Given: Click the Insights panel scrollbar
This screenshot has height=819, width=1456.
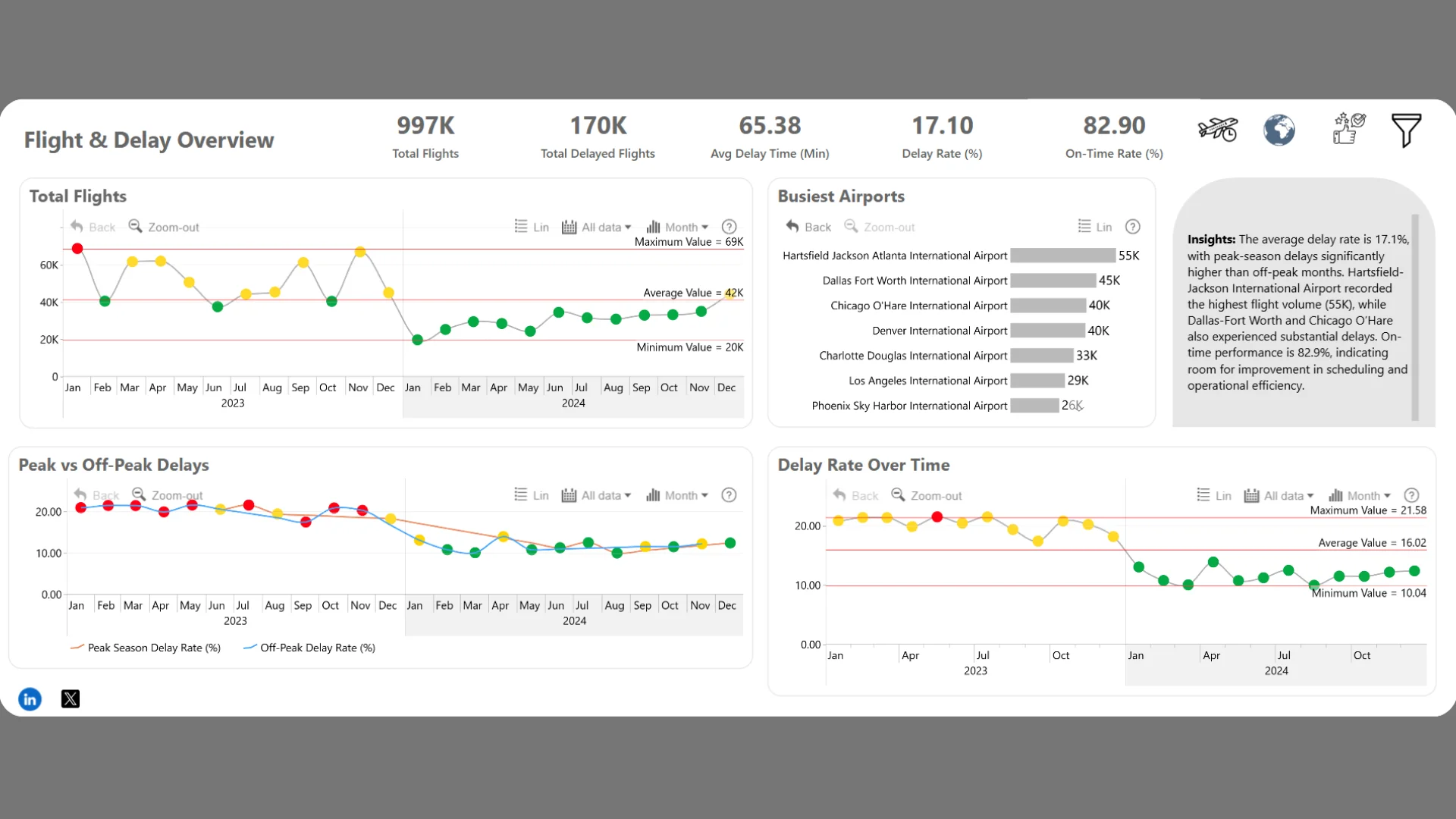Looking at the screenshot, I should coord(1415,317).
